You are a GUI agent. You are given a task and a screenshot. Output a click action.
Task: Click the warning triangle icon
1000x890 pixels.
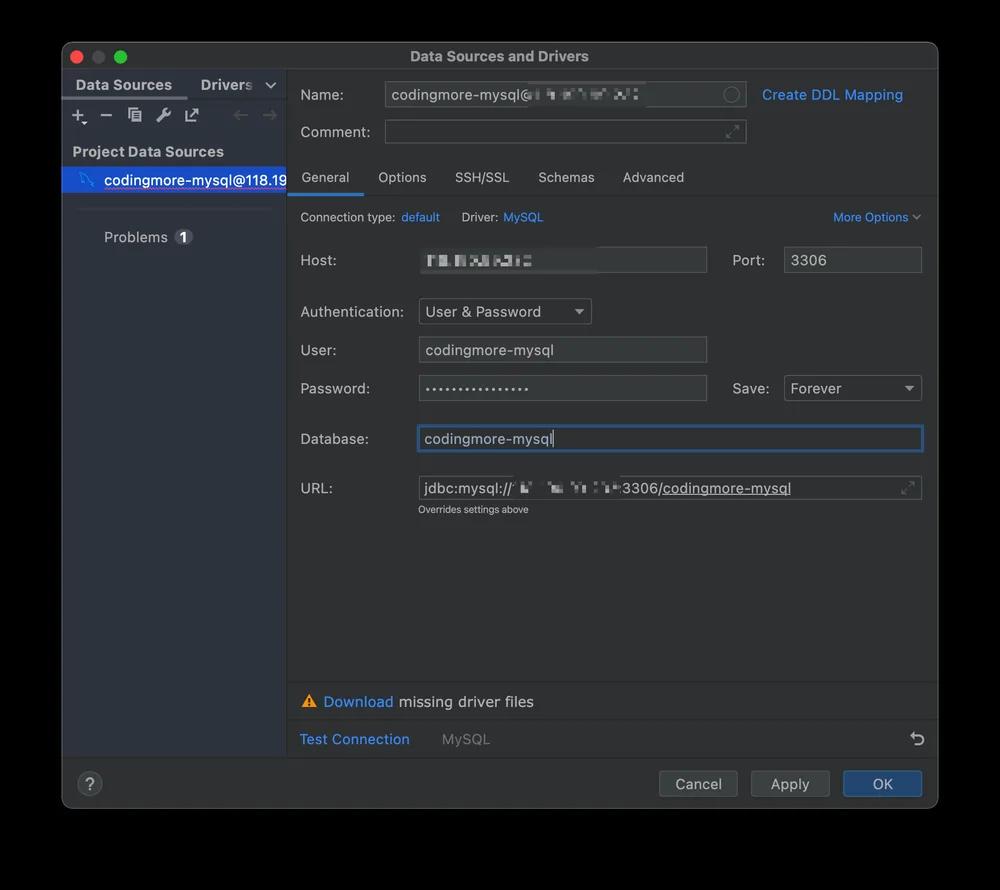pyautogui.click(x=309, y=701)
